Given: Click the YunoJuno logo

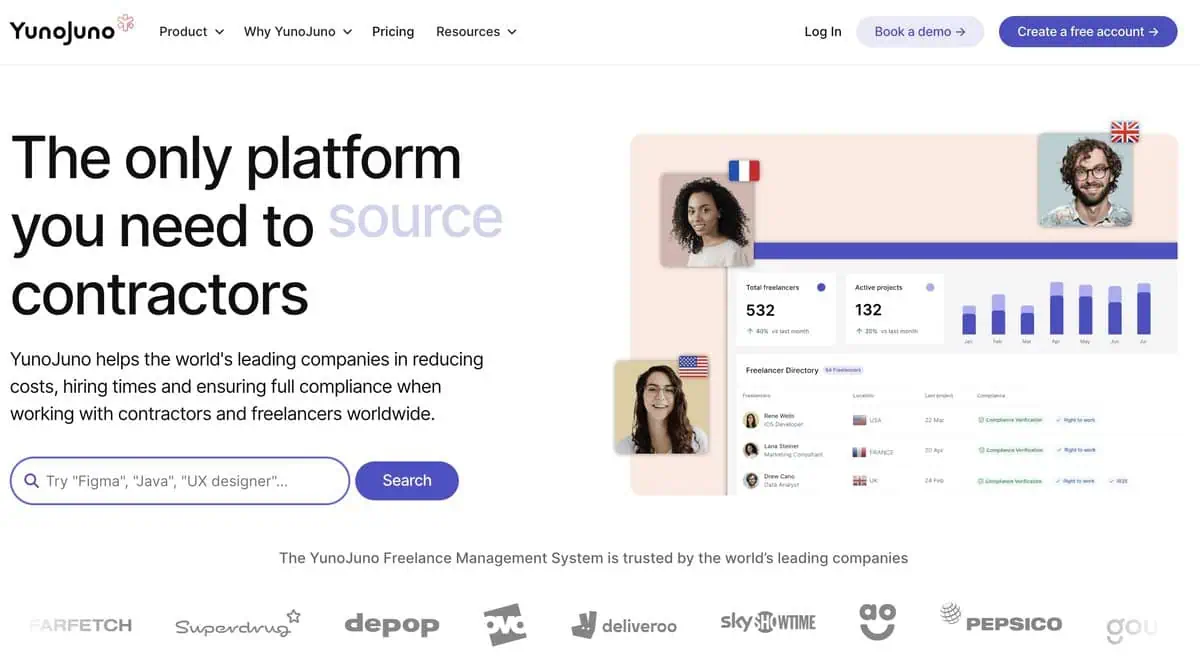Looking at the screenshot, I should pos(71,29).
